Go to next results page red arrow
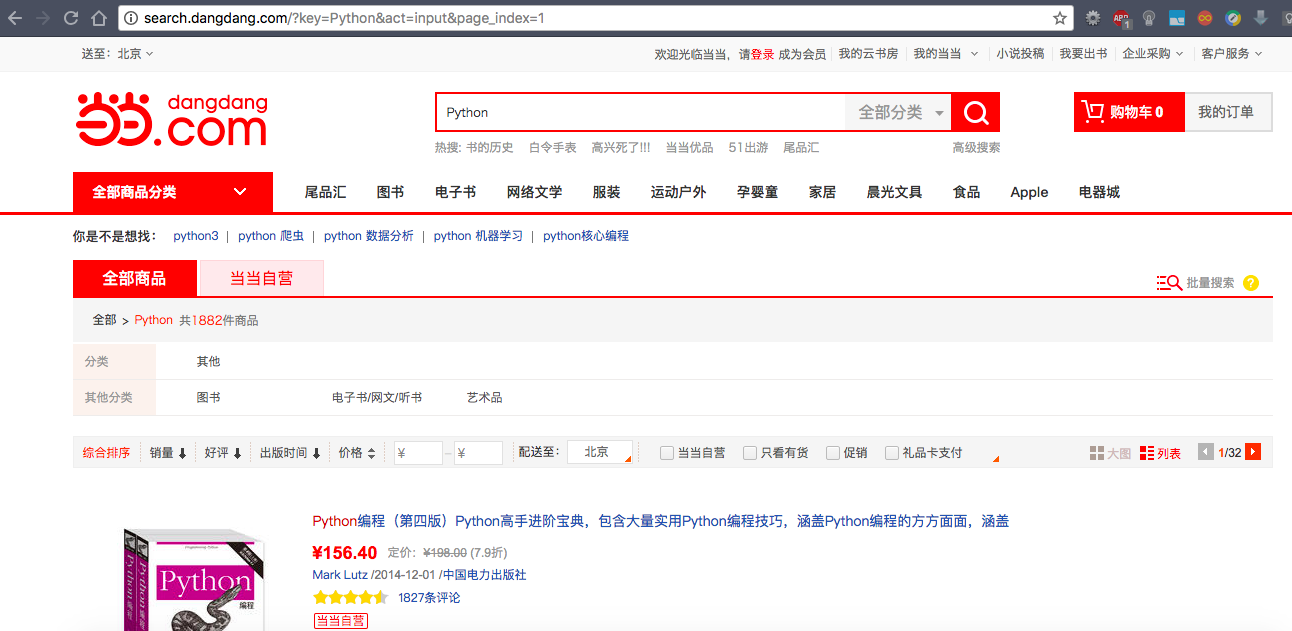Screen dimensions: 1292x631 point(1253,452)
